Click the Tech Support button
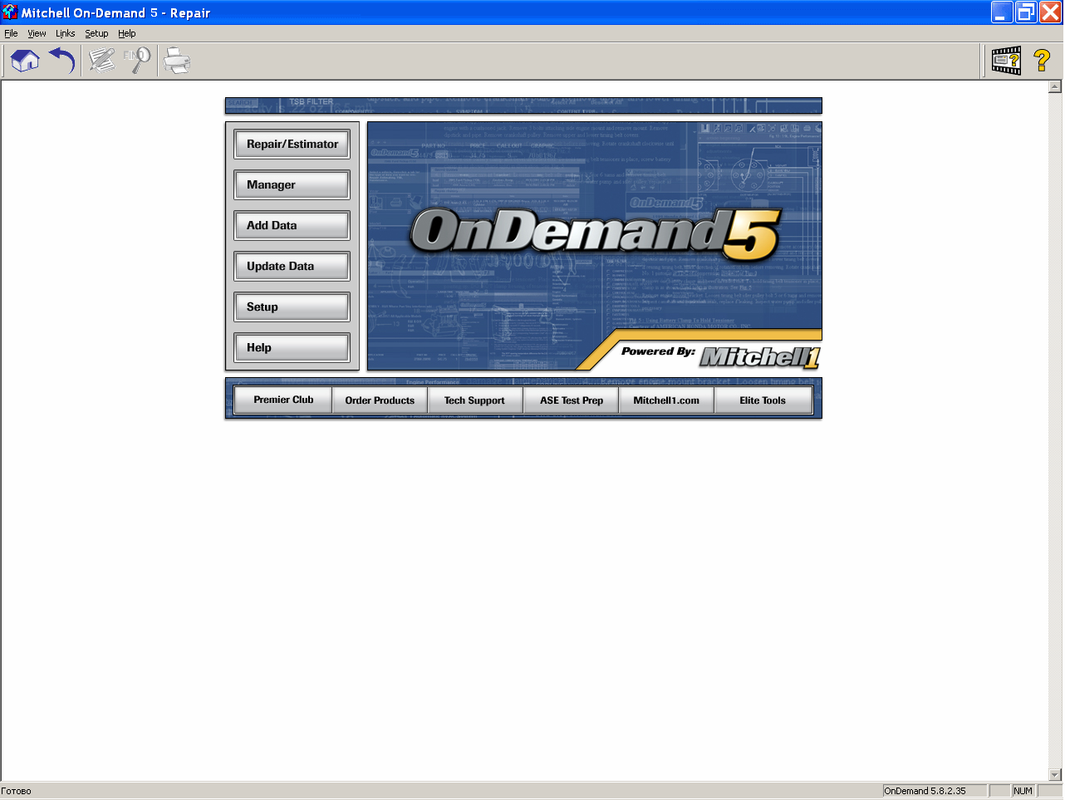The height and width of the screenshot is (800, 1065). [475, 400]
